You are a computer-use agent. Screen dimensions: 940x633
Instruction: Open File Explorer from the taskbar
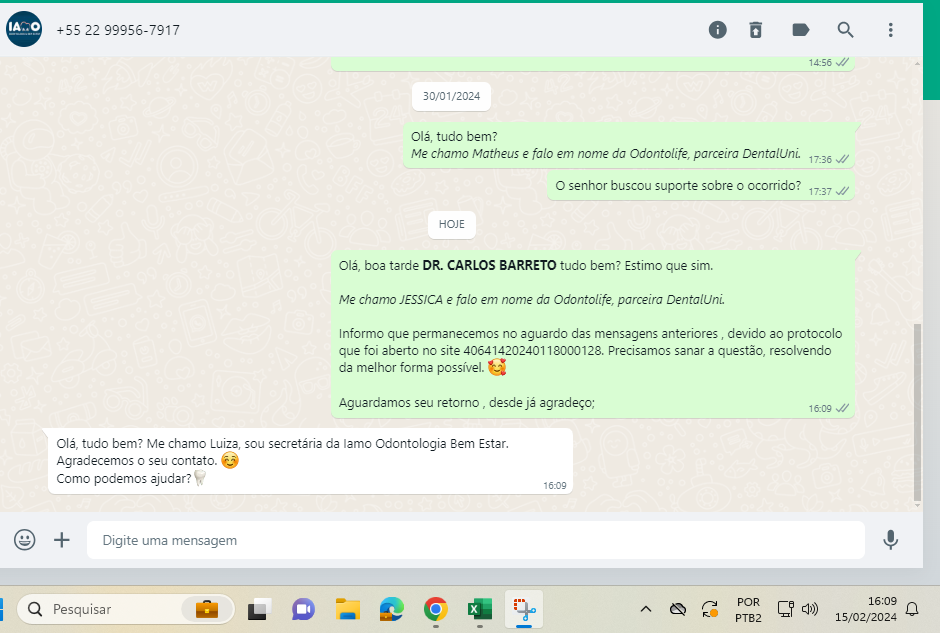(348, 610)
